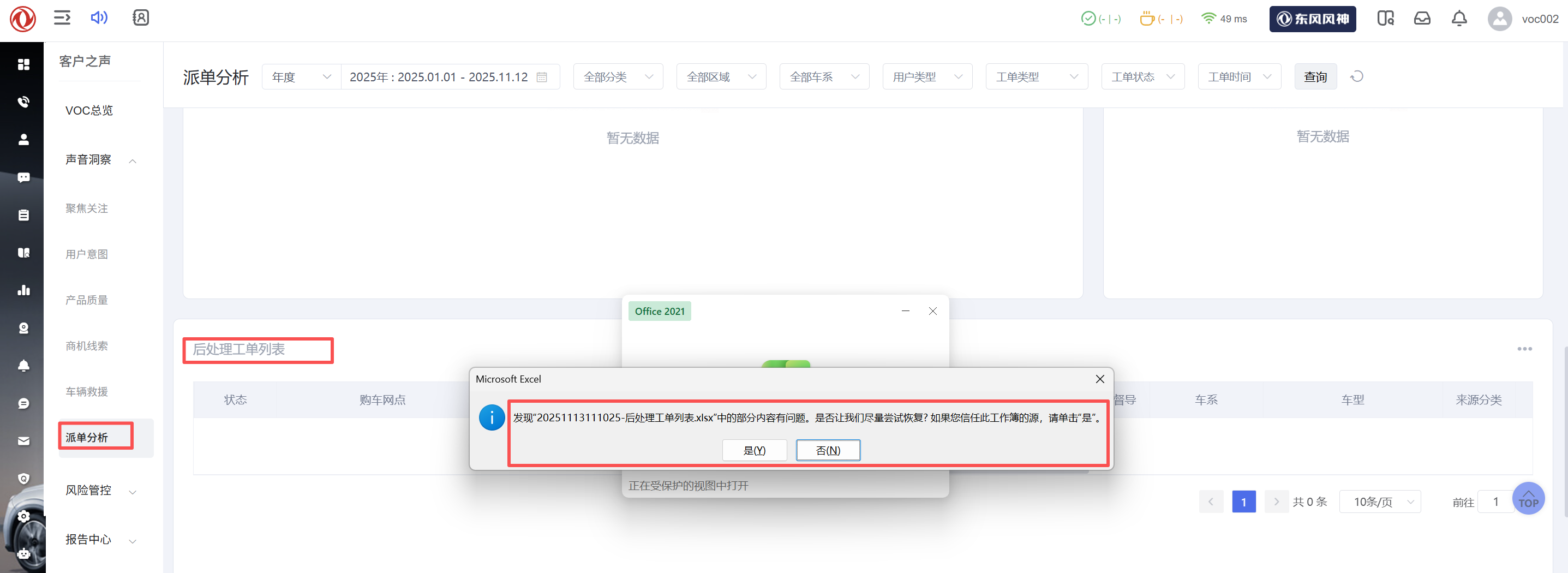Click 否(N) to decline recovery

coord(827,451)
